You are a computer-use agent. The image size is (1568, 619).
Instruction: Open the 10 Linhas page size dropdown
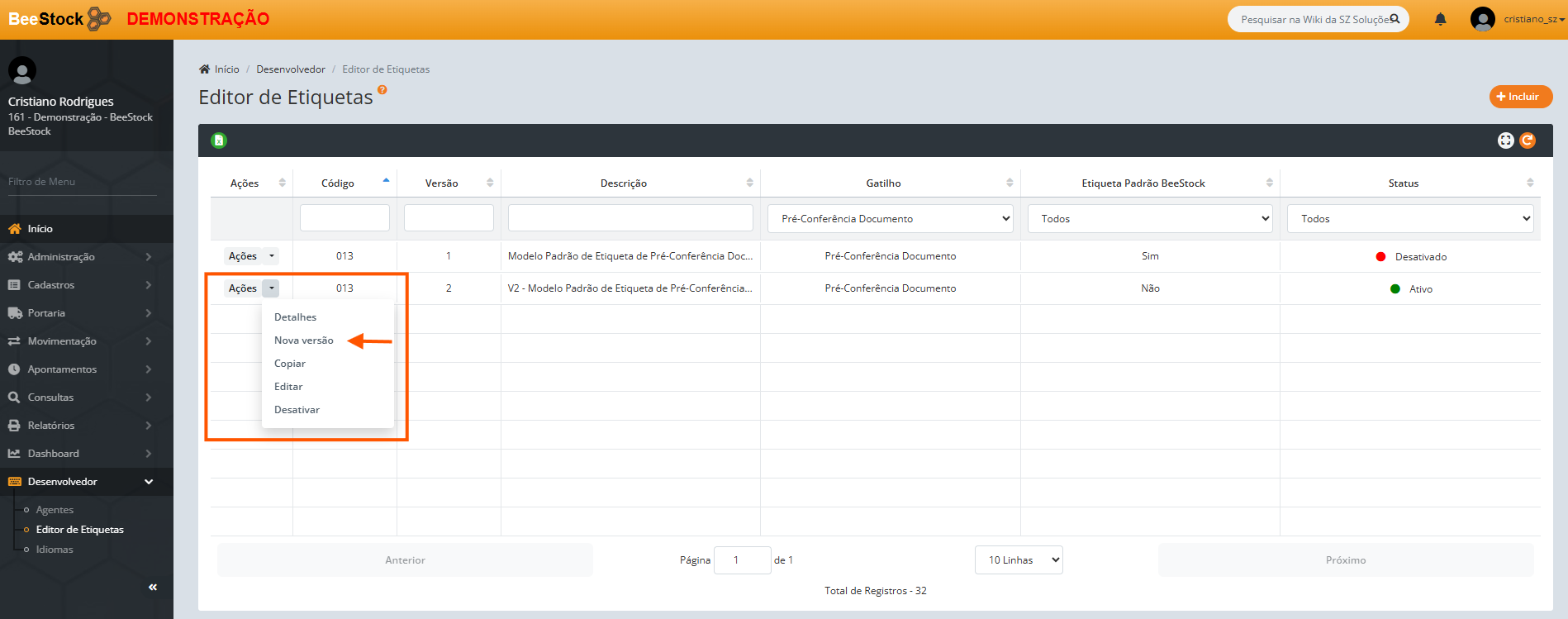click(x=1019, y=560)
